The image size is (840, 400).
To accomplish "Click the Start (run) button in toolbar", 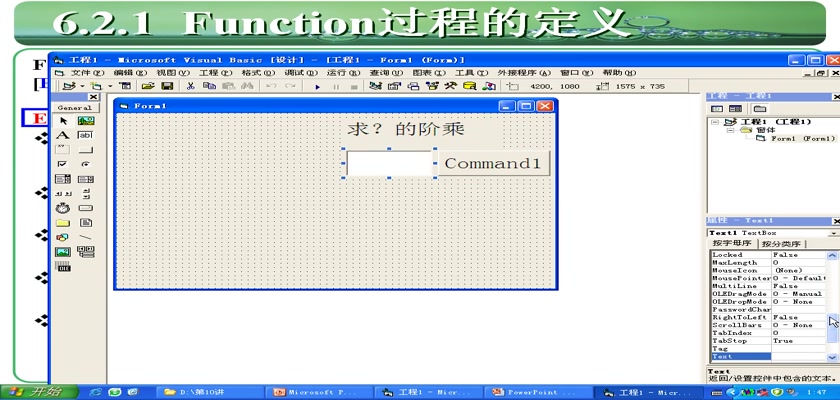I will (318, 87).
